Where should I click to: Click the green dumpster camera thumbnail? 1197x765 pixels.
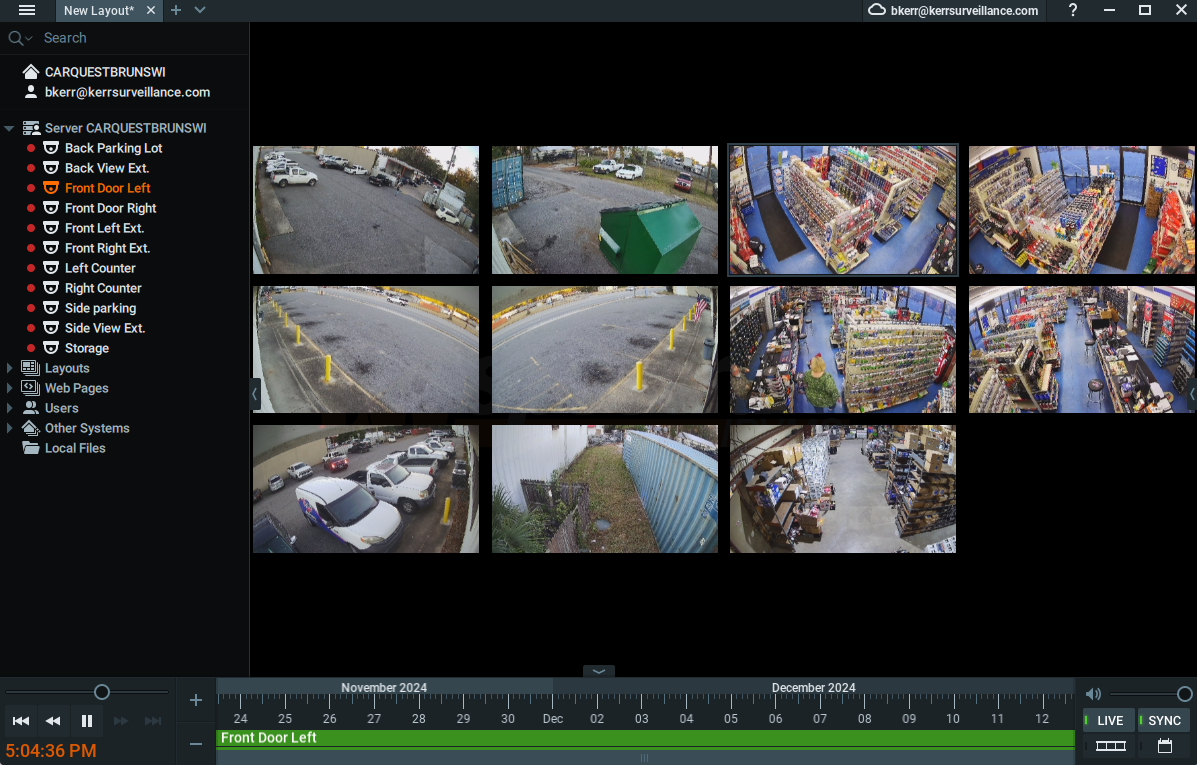coord(604,210)
